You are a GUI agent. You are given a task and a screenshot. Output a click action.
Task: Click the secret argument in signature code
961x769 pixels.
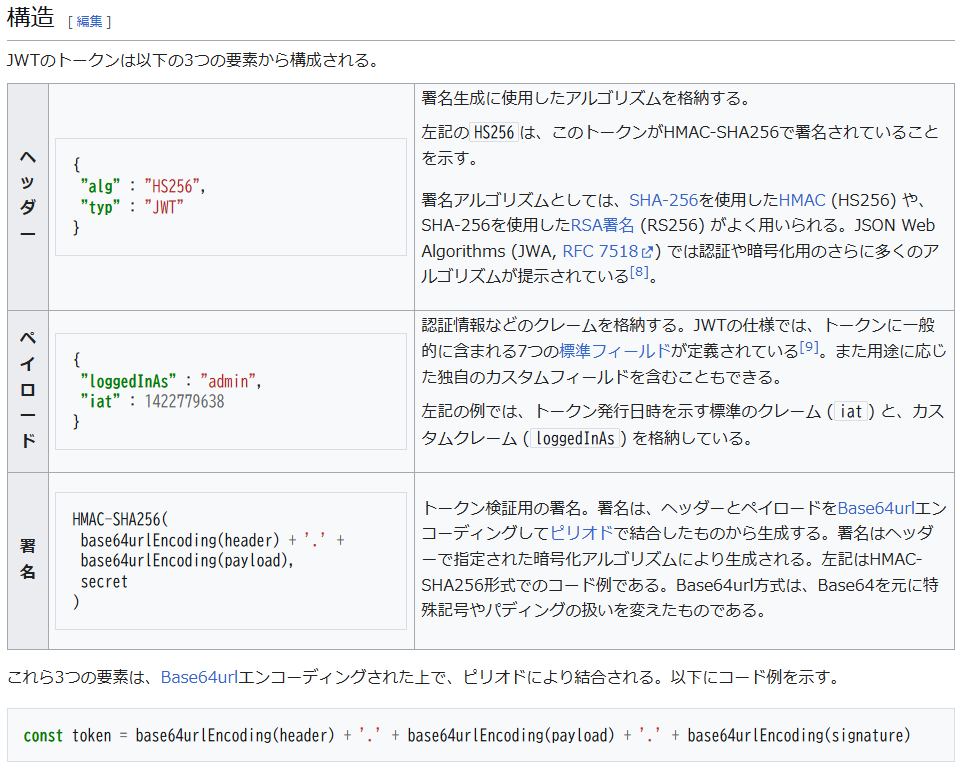[x=104, y=581]
